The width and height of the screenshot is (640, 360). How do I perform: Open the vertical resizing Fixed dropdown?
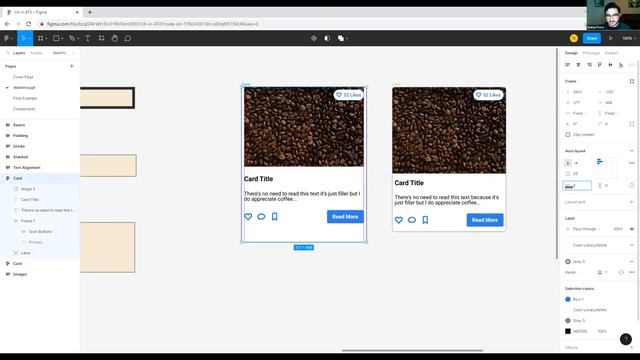pos(608,113)
